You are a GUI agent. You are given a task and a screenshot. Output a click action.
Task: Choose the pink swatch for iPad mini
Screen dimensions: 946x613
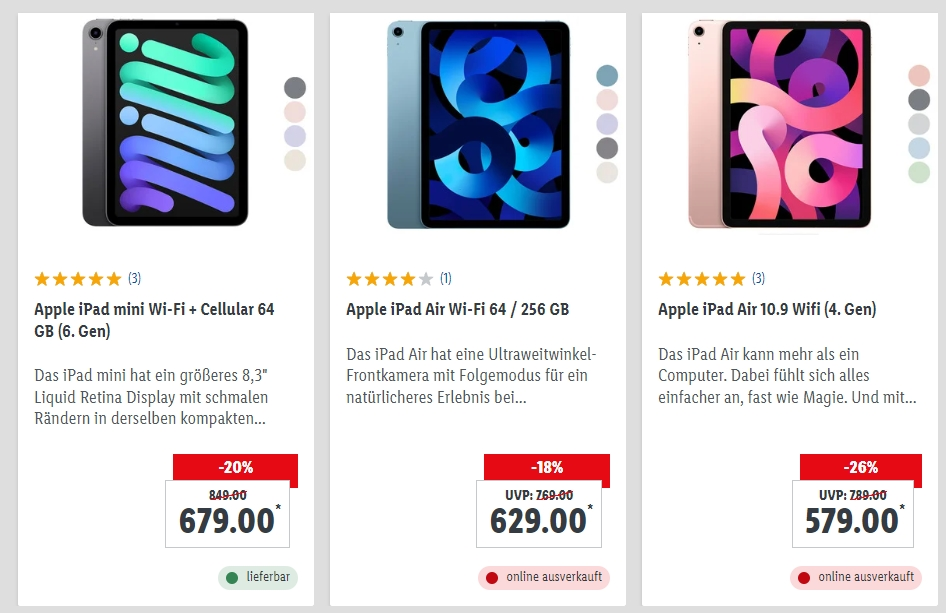295,112
